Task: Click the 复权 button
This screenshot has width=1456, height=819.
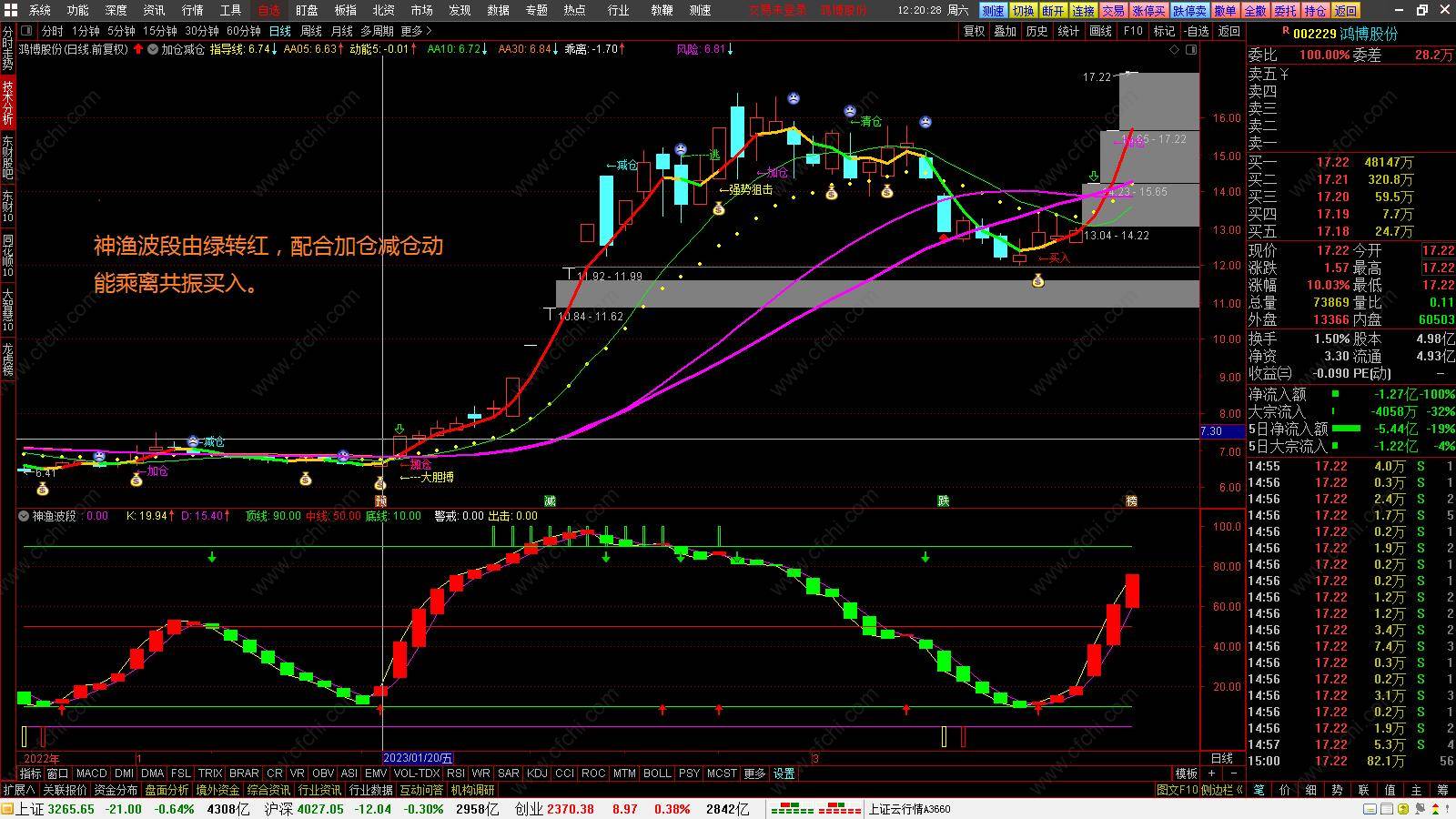Action: [x=975, y=31]
